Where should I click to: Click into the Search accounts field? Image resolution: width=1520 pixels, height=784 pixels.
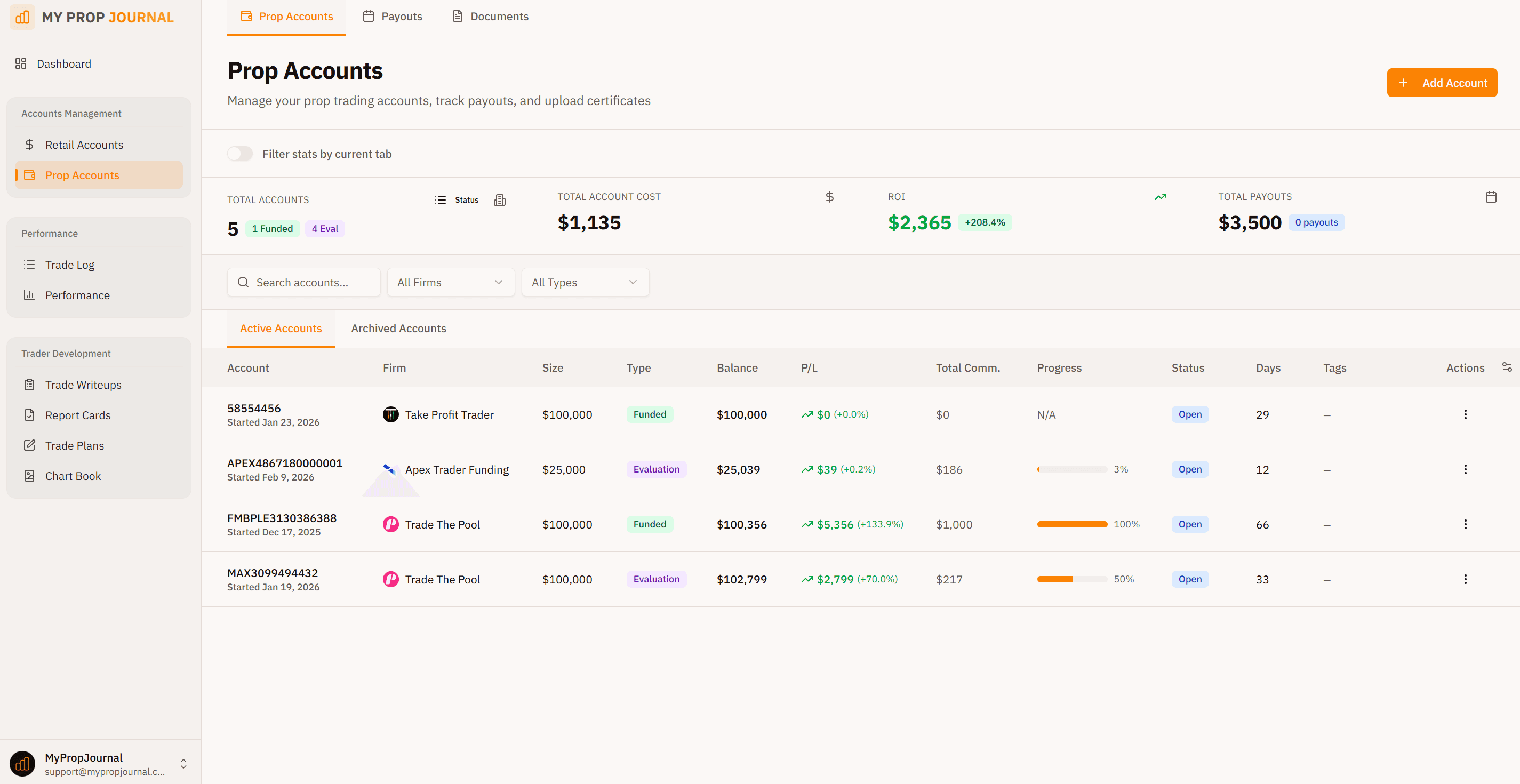[304, 283]
